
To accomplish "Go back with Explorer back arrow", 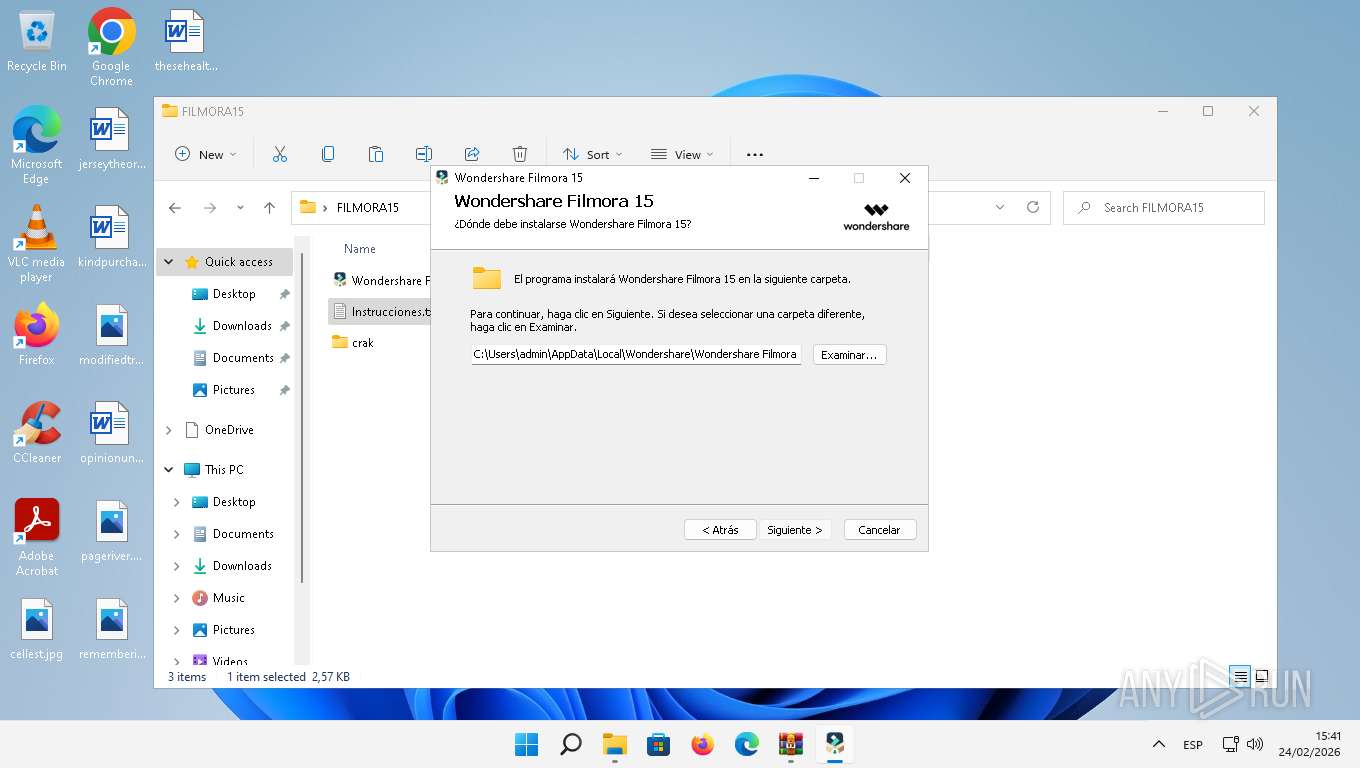I will coord(175,208).
